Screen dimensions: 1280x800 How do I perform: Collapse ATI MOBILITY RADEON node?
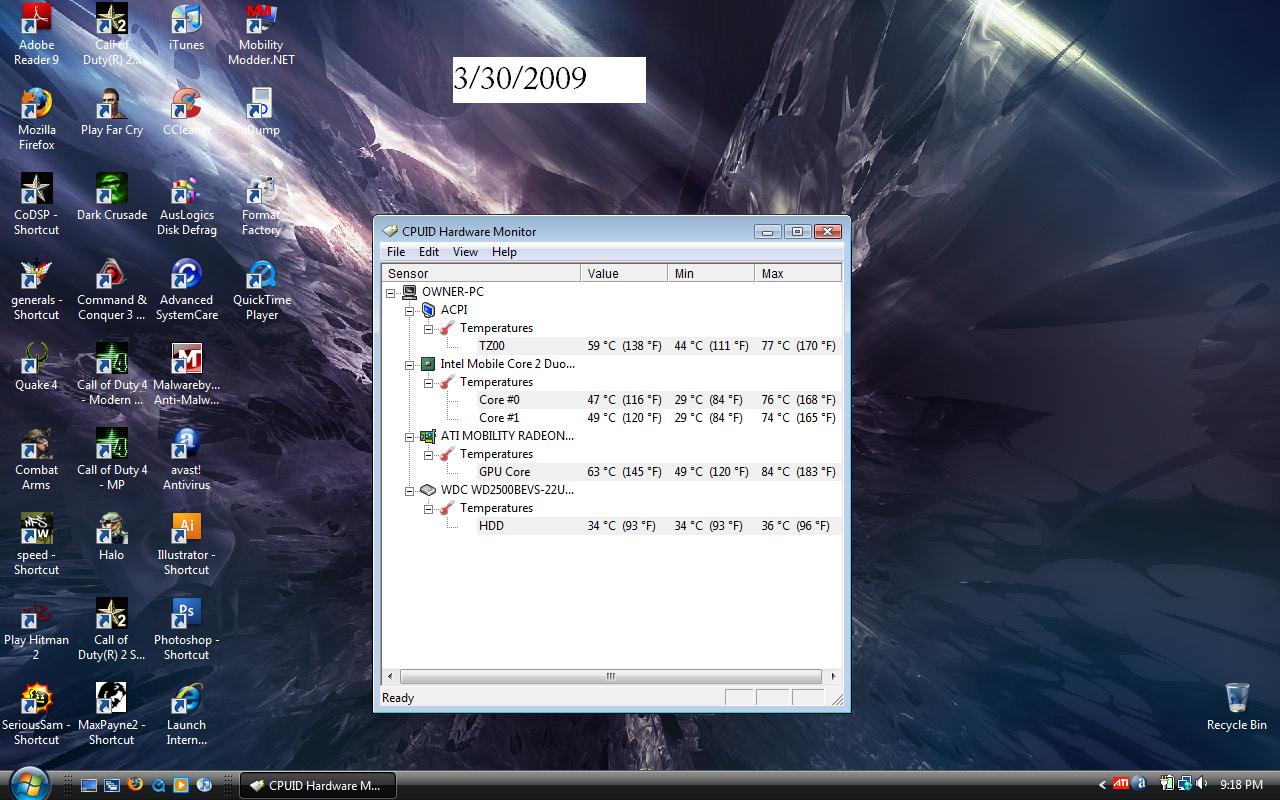pyautogui.click(x=410, y=436)
